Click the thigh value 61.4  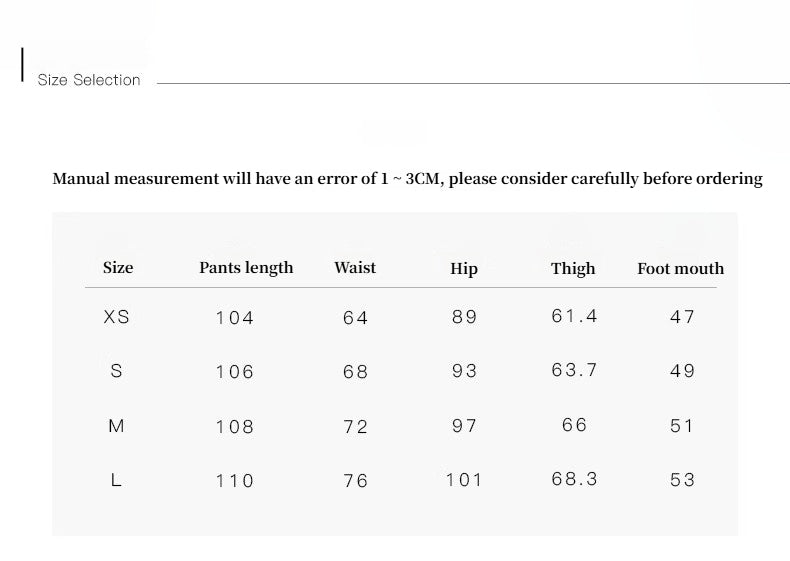(574, 316)
